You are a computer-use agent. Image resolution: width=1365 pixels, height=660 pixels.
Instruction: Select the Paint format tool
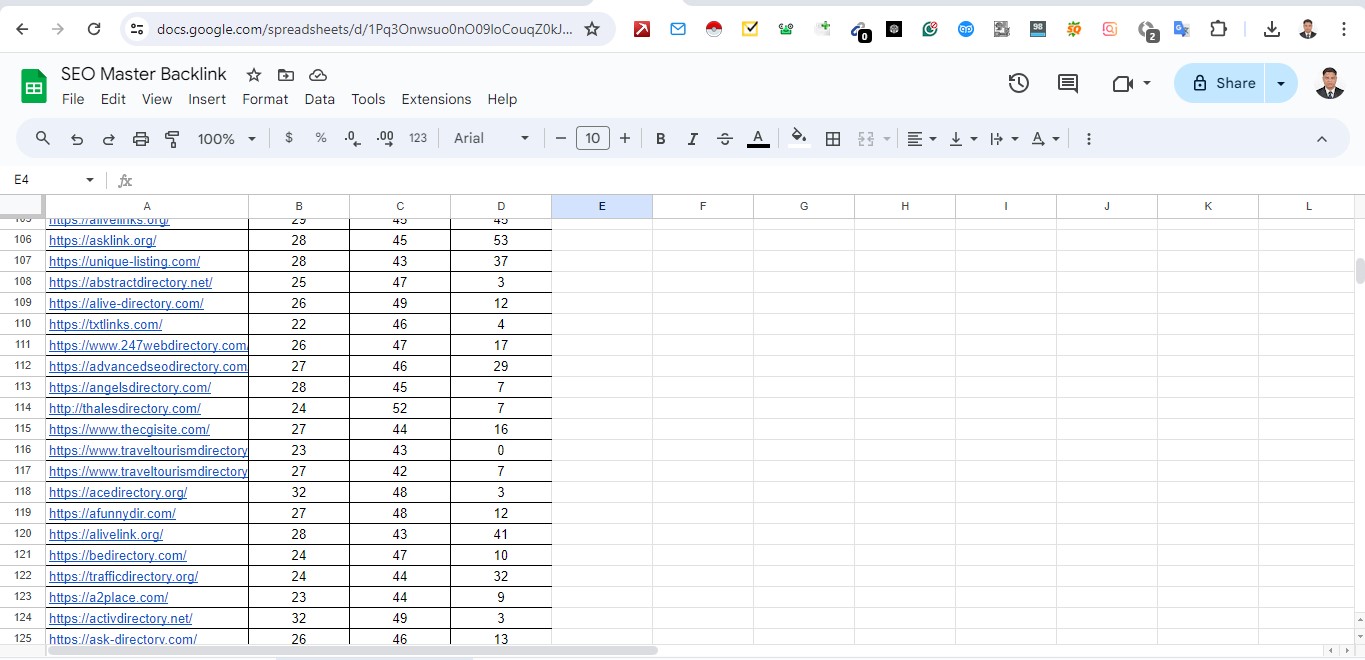click(172, 139)
